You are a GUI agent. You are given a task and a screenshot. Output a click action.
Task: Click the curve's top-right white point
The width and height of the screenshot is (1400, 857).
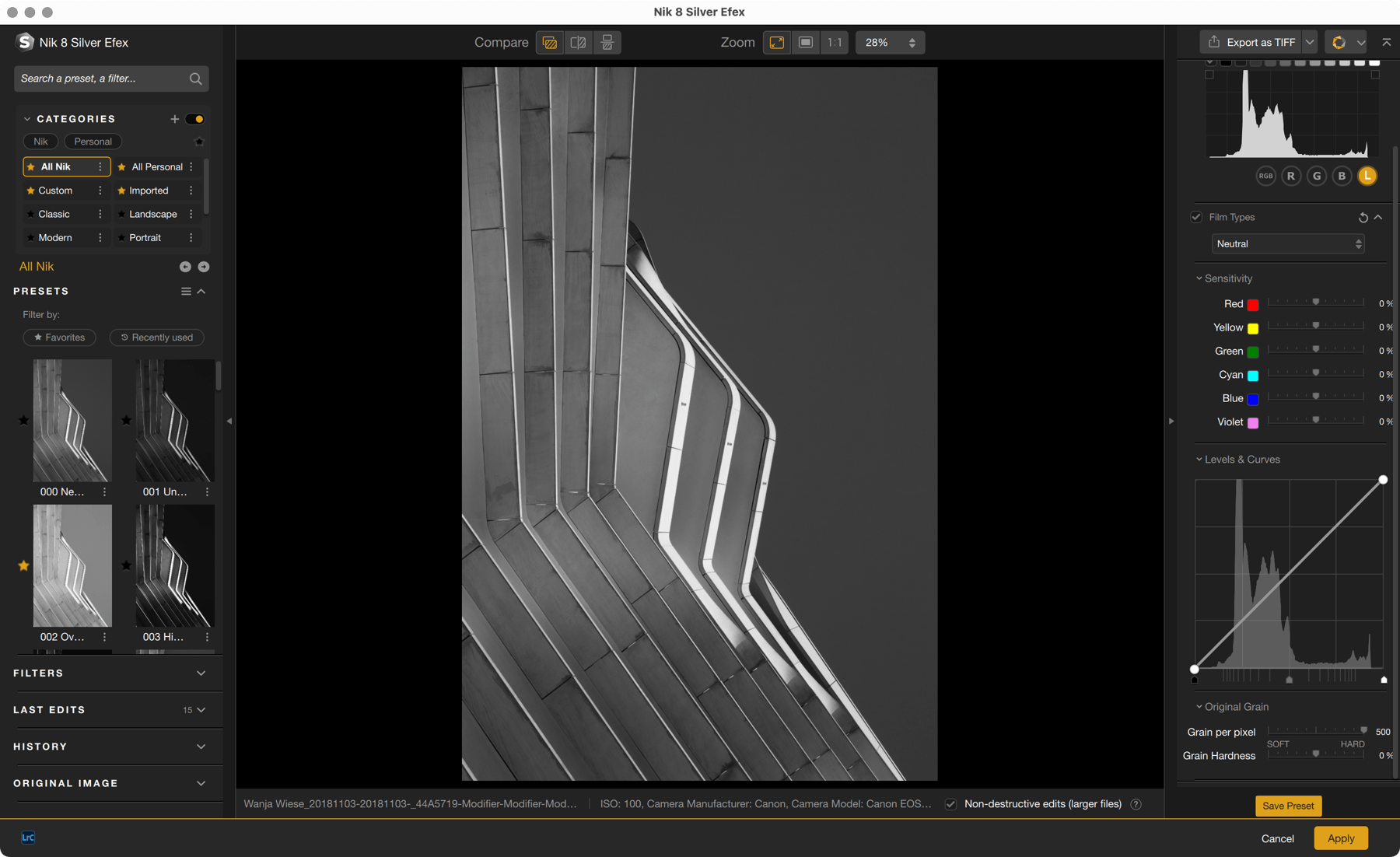(x=1383, y=480)
